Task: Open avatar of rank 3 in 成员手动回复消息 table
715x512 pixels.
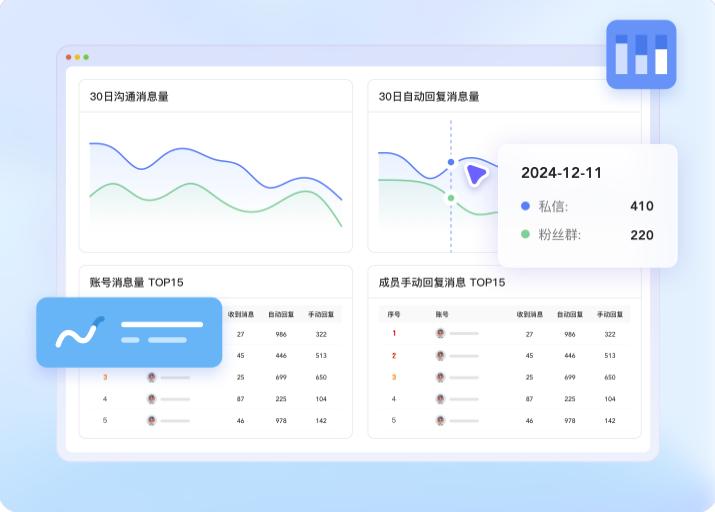Action: [x=440, y=377]
